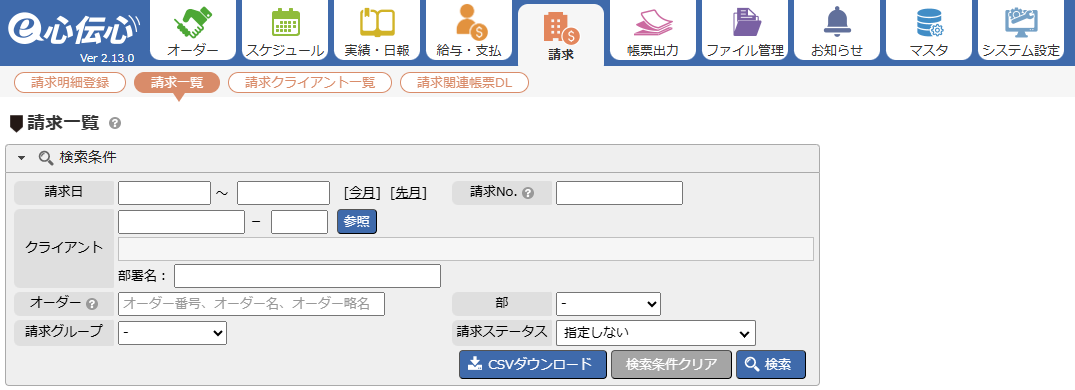Collapse the 検索条件 panel triangle
Image resolution: width=1075 pixels, height=390 pixels.
tap(21, 158)
